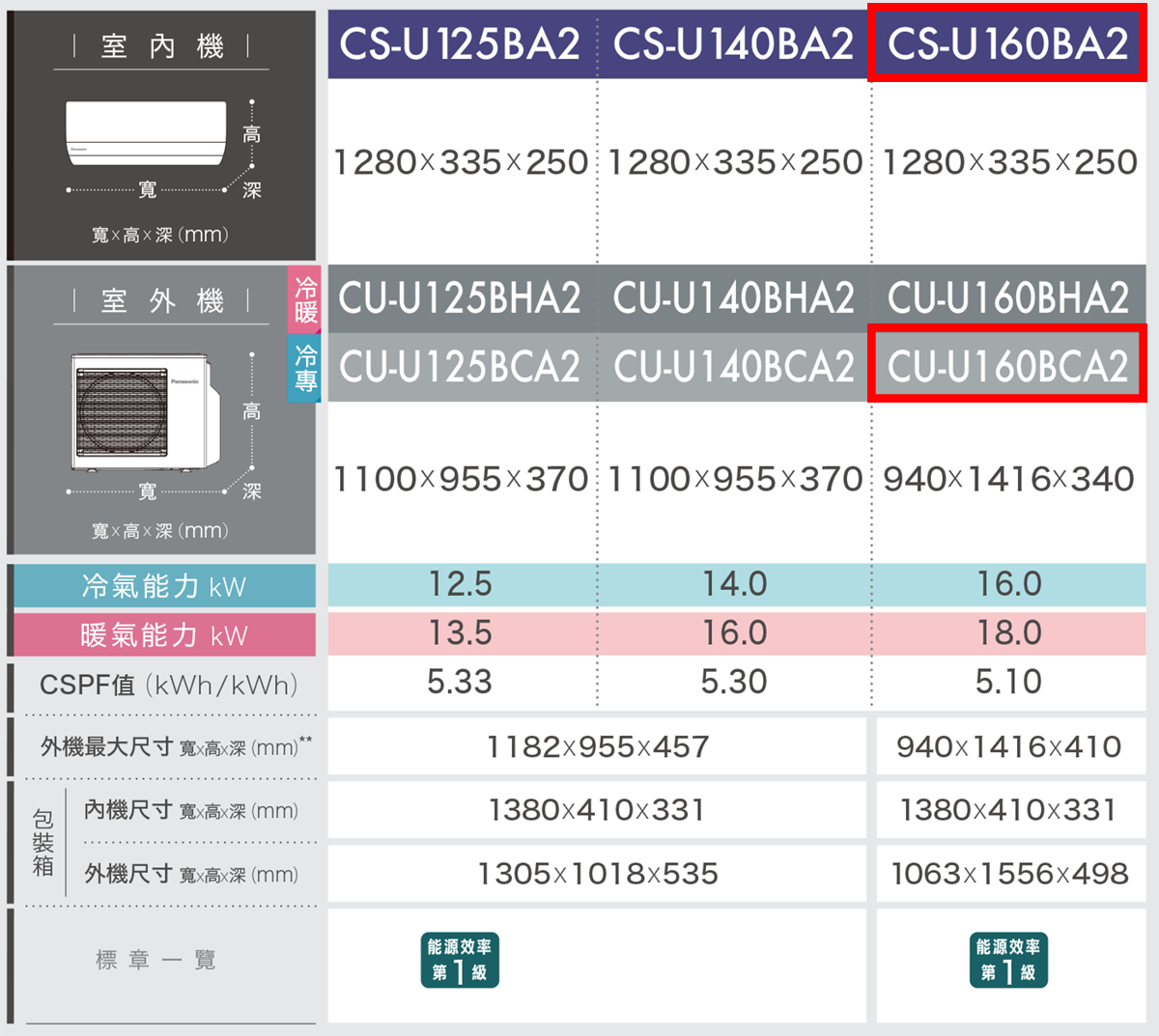Image resolution: width=1159 pixels, height=1036 pixels.
Task: Choose the highlighted CU-U160BCA2 outdoor model
Action: pos(1007,364)
